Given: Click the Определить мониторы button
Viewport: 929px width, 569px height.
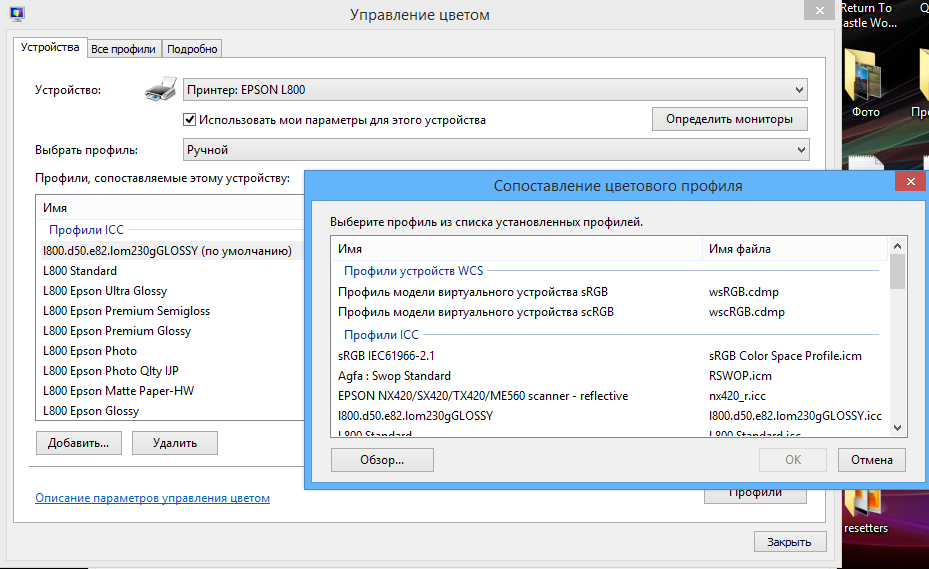Looking at the screenshot, I should coord(729,119).
